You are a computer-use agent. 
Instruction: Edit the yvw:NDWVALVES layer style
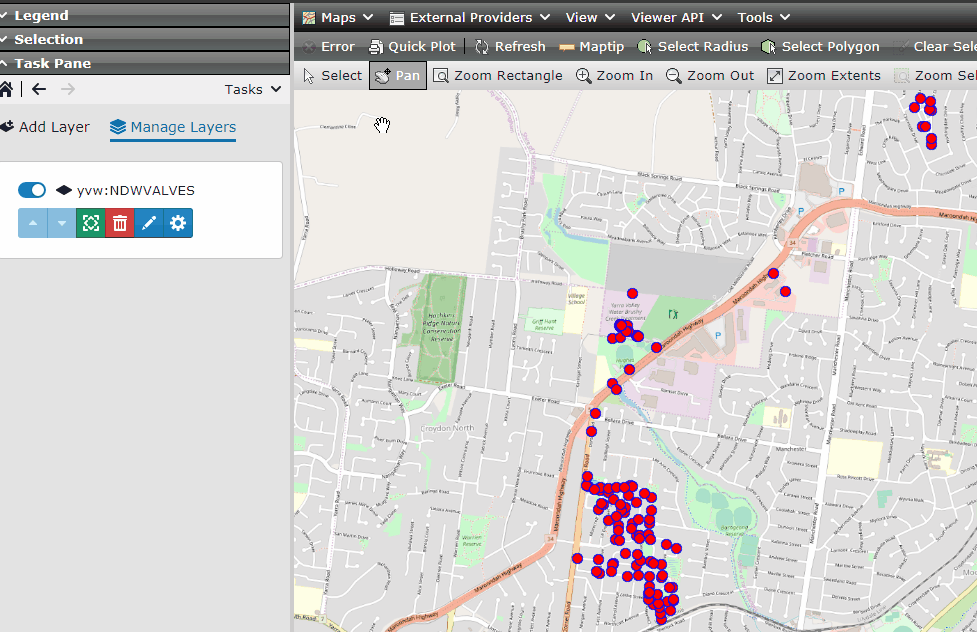click(148, 223)
